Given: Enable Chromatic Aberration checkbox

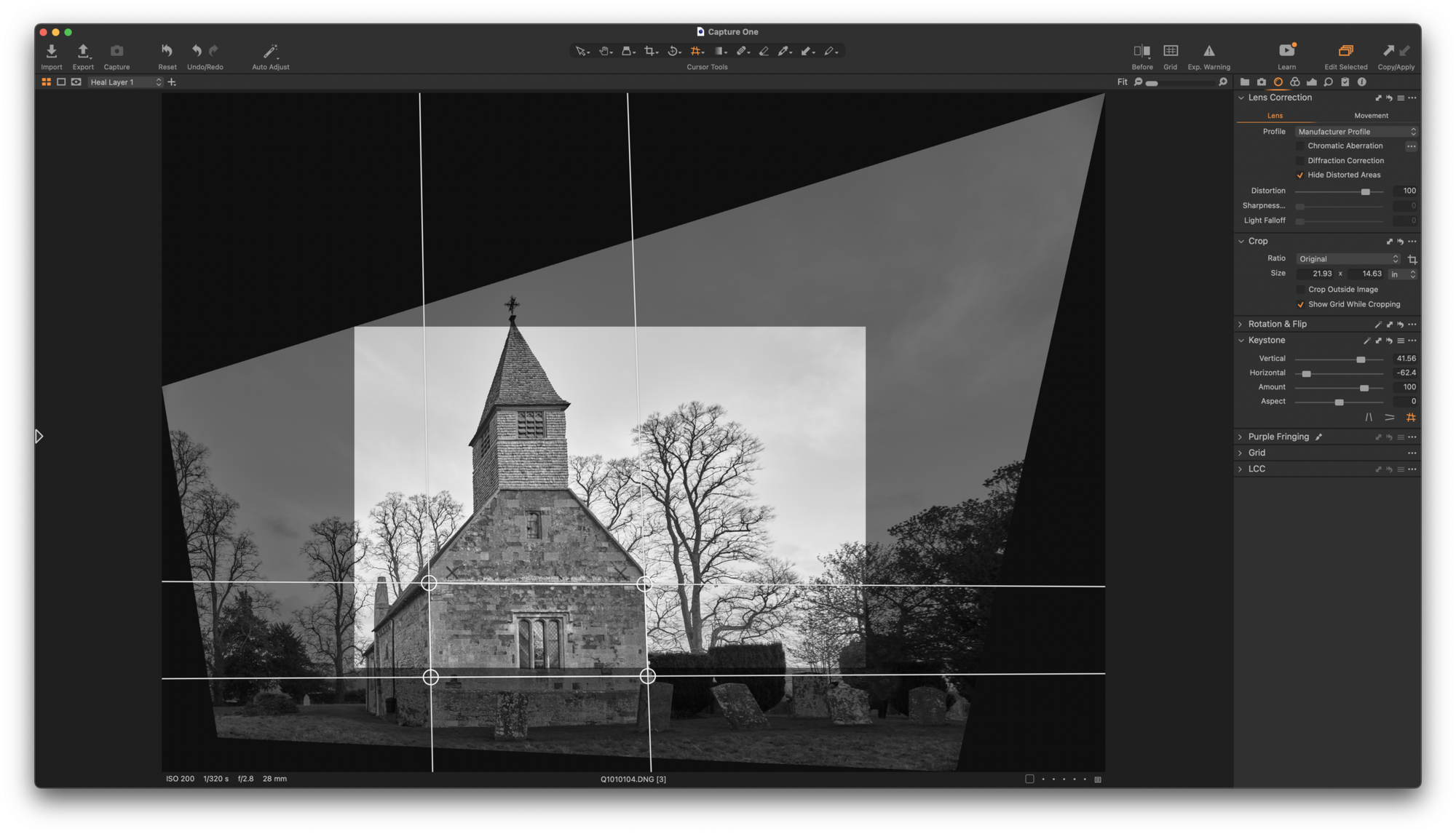Looking at the screenshot, I should tap(1299, 146).
